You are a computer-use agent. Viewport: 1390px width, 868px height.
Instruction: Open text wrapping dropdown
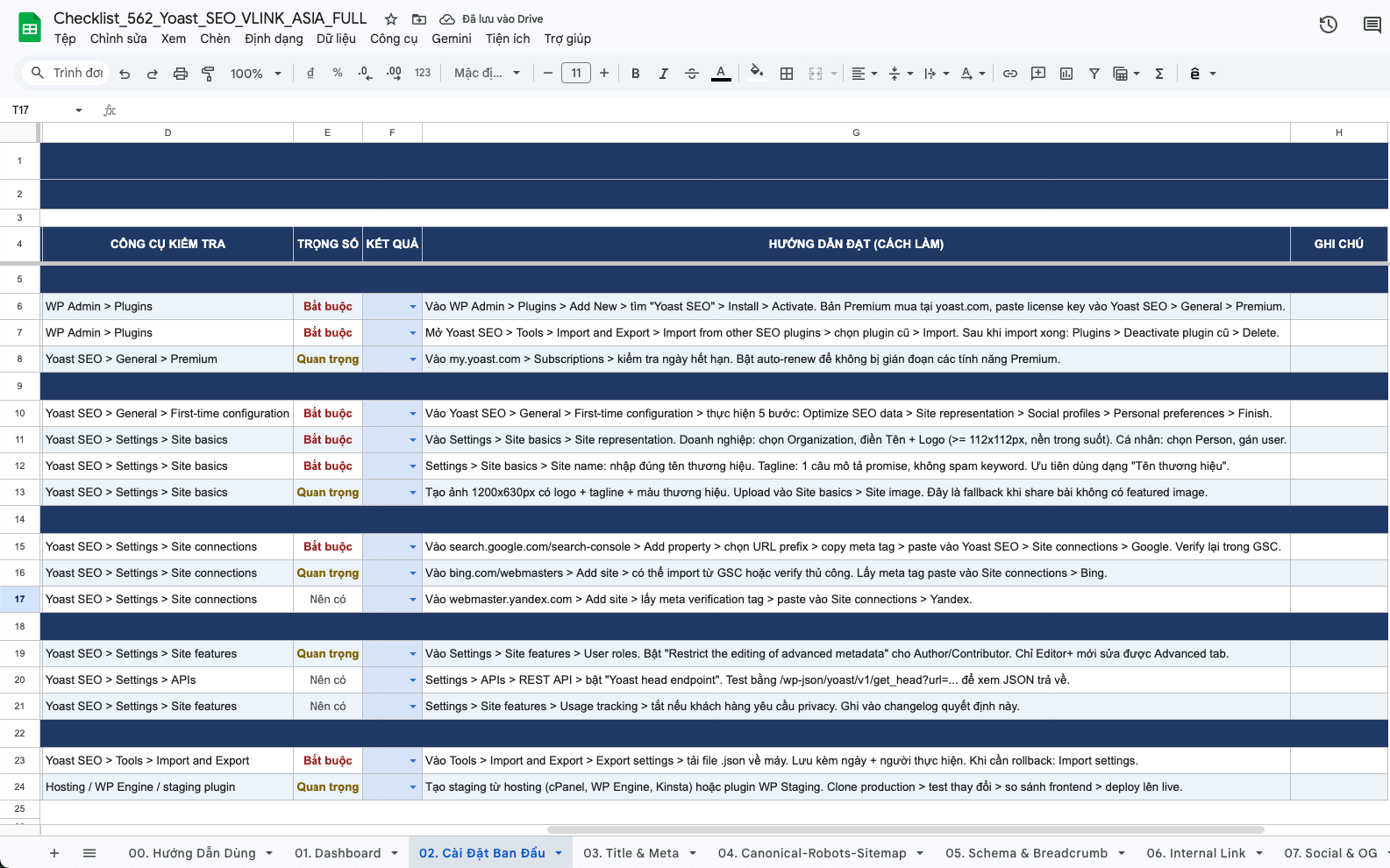coord(937,74)
